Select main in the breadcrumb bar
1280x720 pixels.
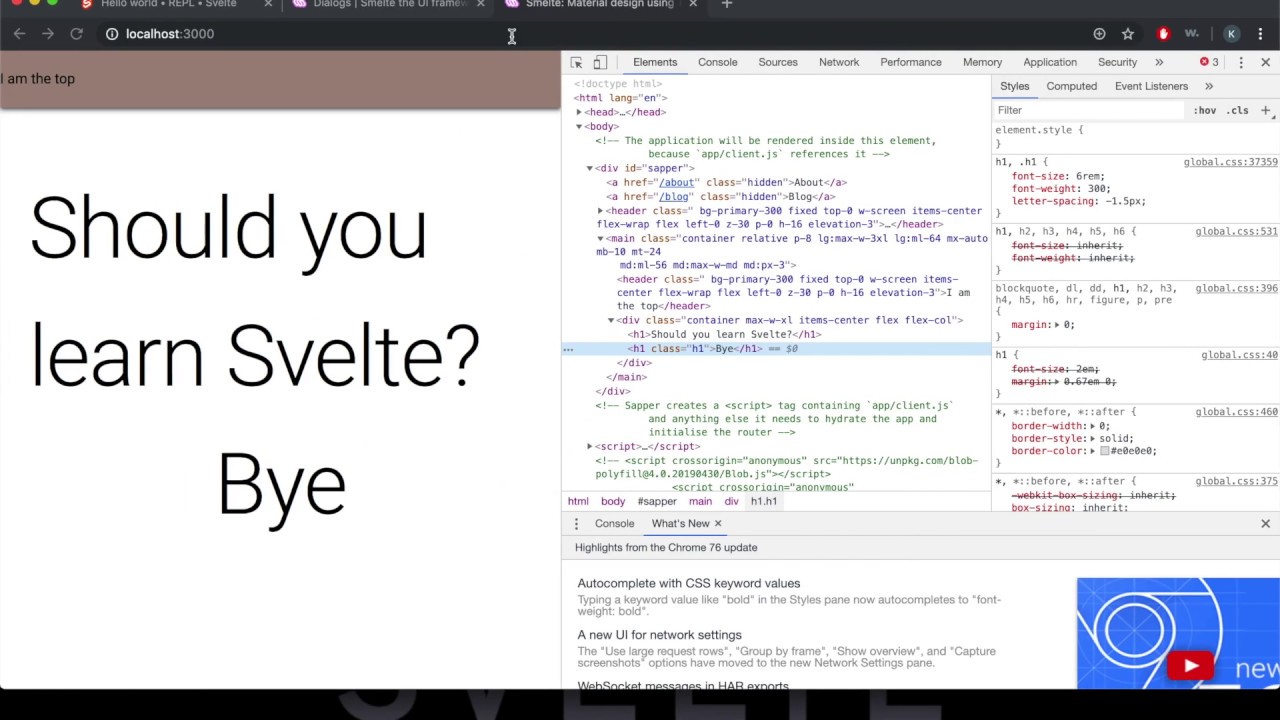pyautogui.click(x=700, y=501)
